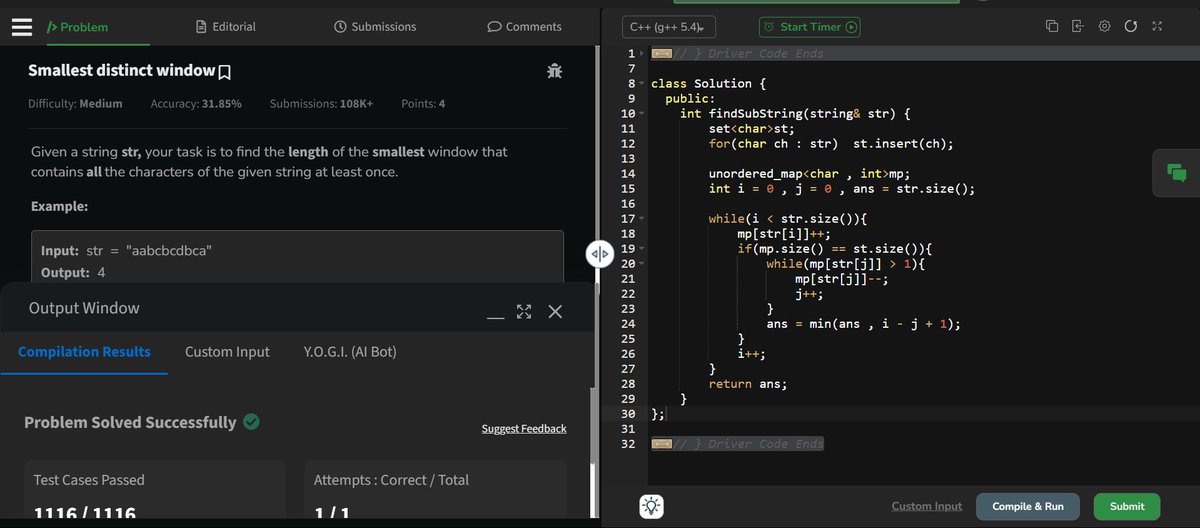This screenshot has height=528, width=1200.
Task: Click the Accuracy: 31.85% text
Action: click(196, 104)
